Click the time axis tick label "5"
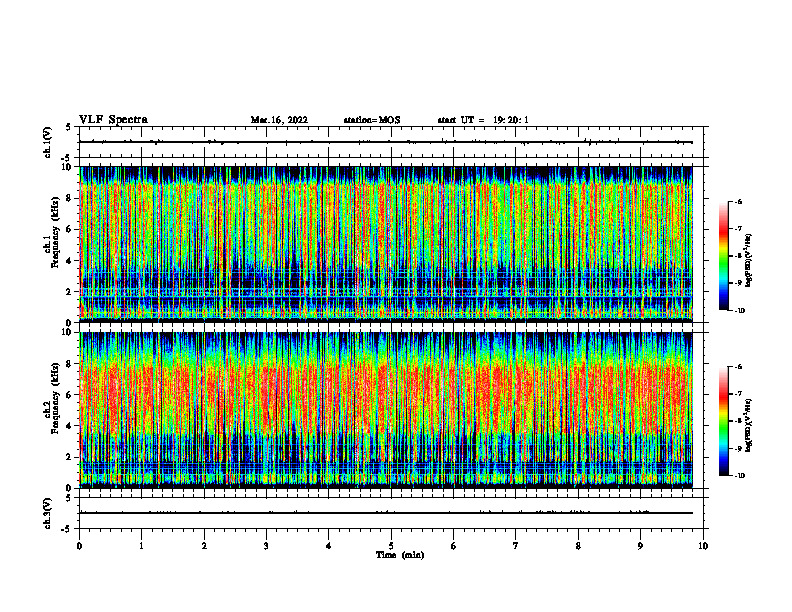The image size is (792, 612). [391, 546]
